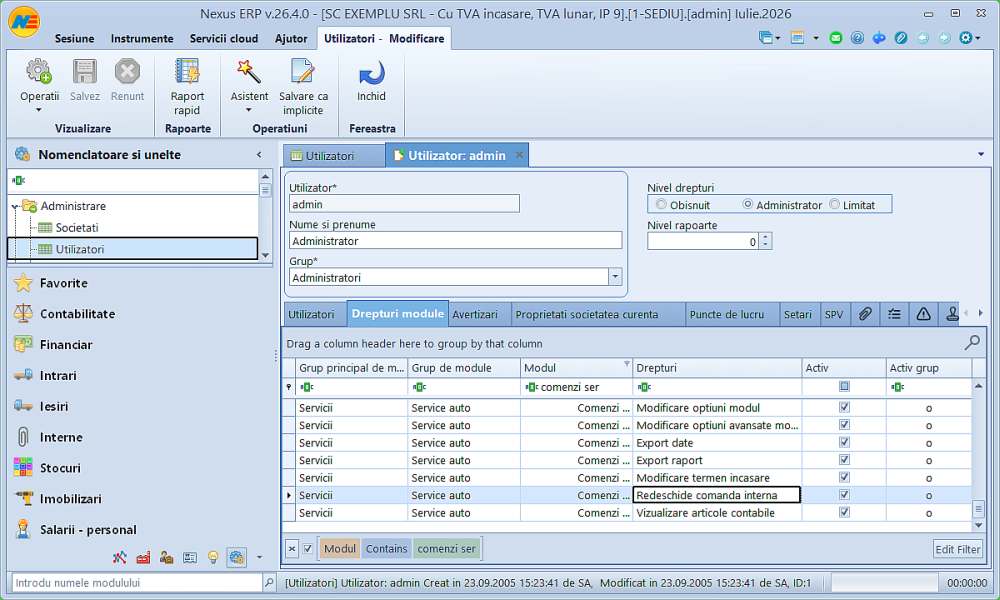Image resolution: width=1000 pixels, height=600 pixels.
Task: Toggle Activ for Modificare termen incasare
Action: click(844, 477)
